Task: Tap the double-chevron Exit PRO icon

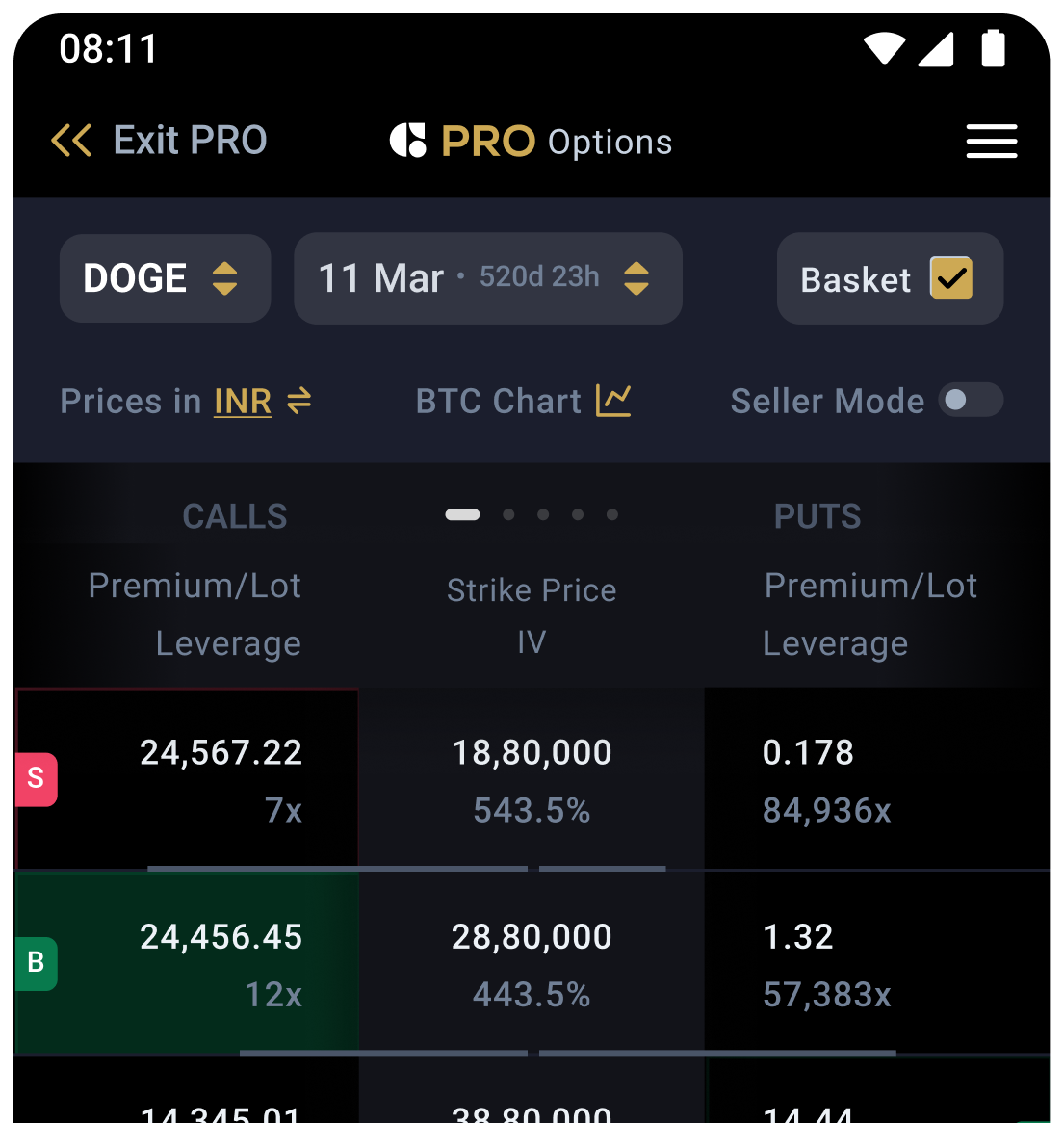Action: pyautogui.click(x=71, y=141)
